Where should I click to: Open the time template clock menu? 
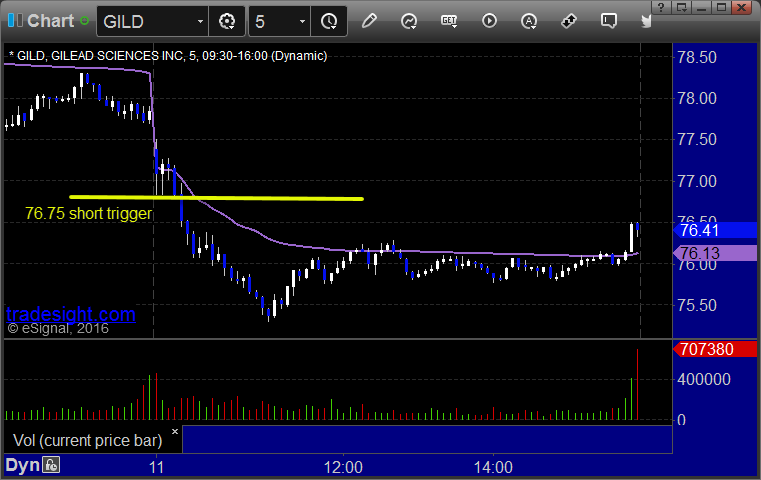pyautogui.click(x=329, y=21)
